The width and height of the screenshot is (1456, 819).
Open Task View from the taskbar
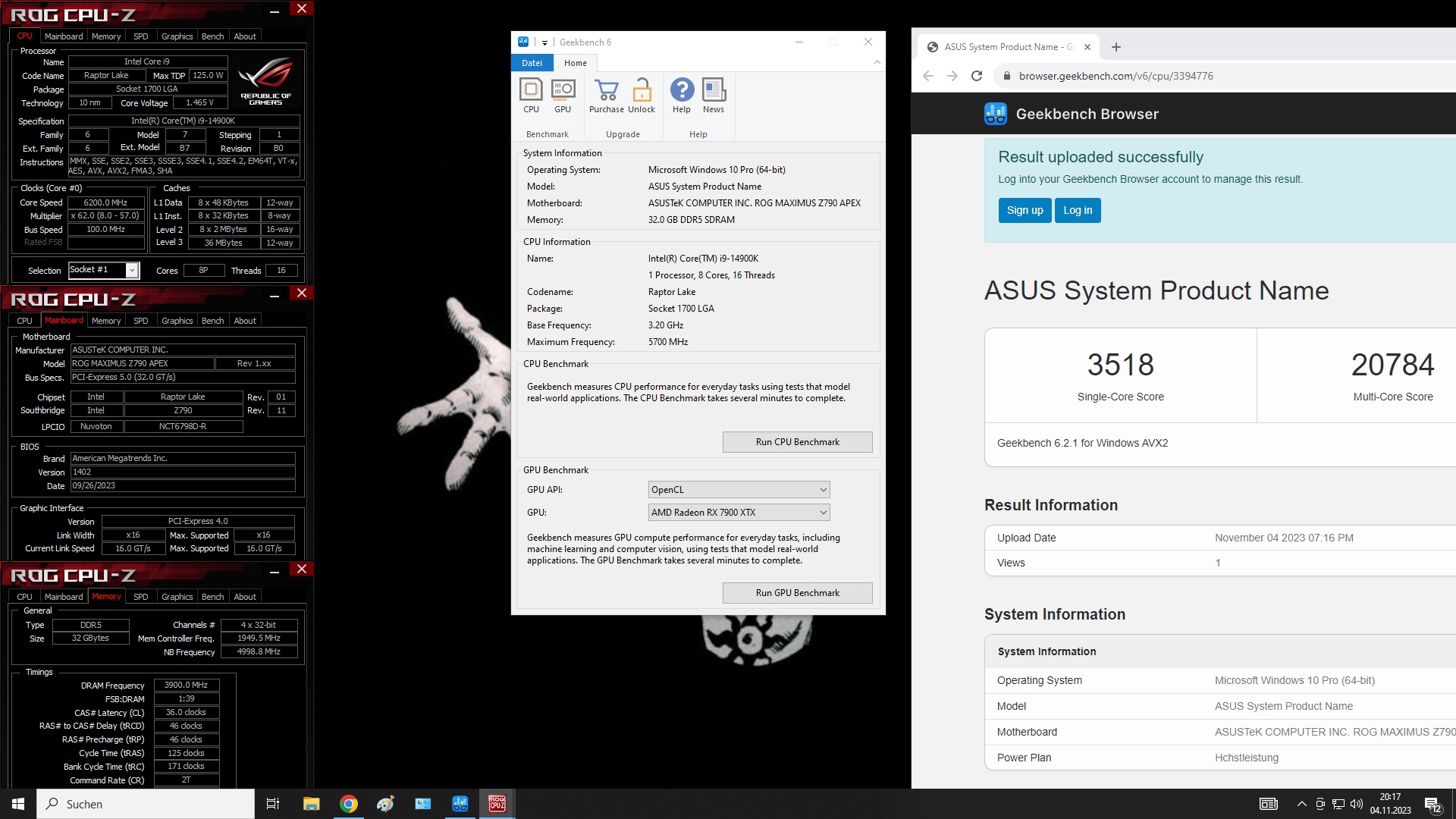pos(273,804)
